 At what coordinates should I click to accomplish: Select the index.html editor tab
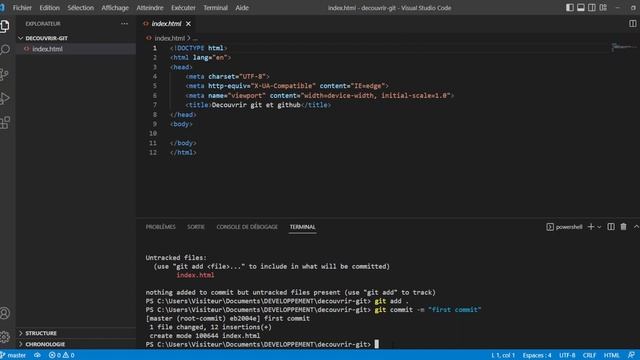pos(167,24)
